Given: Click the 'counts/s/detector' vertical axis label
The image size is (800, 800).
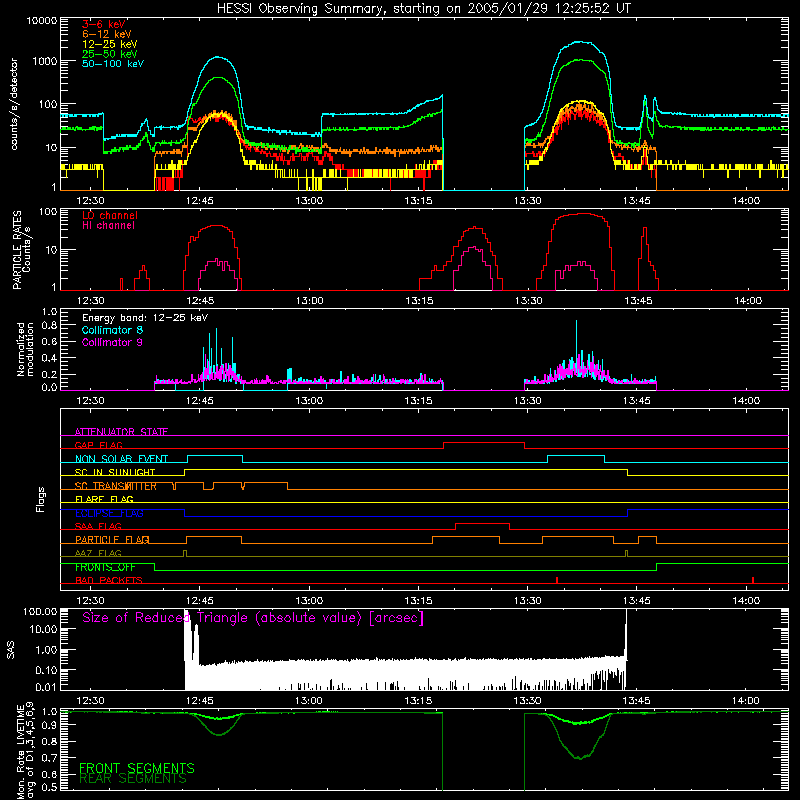Looking at the screenshot, I should tap(14, 104).
